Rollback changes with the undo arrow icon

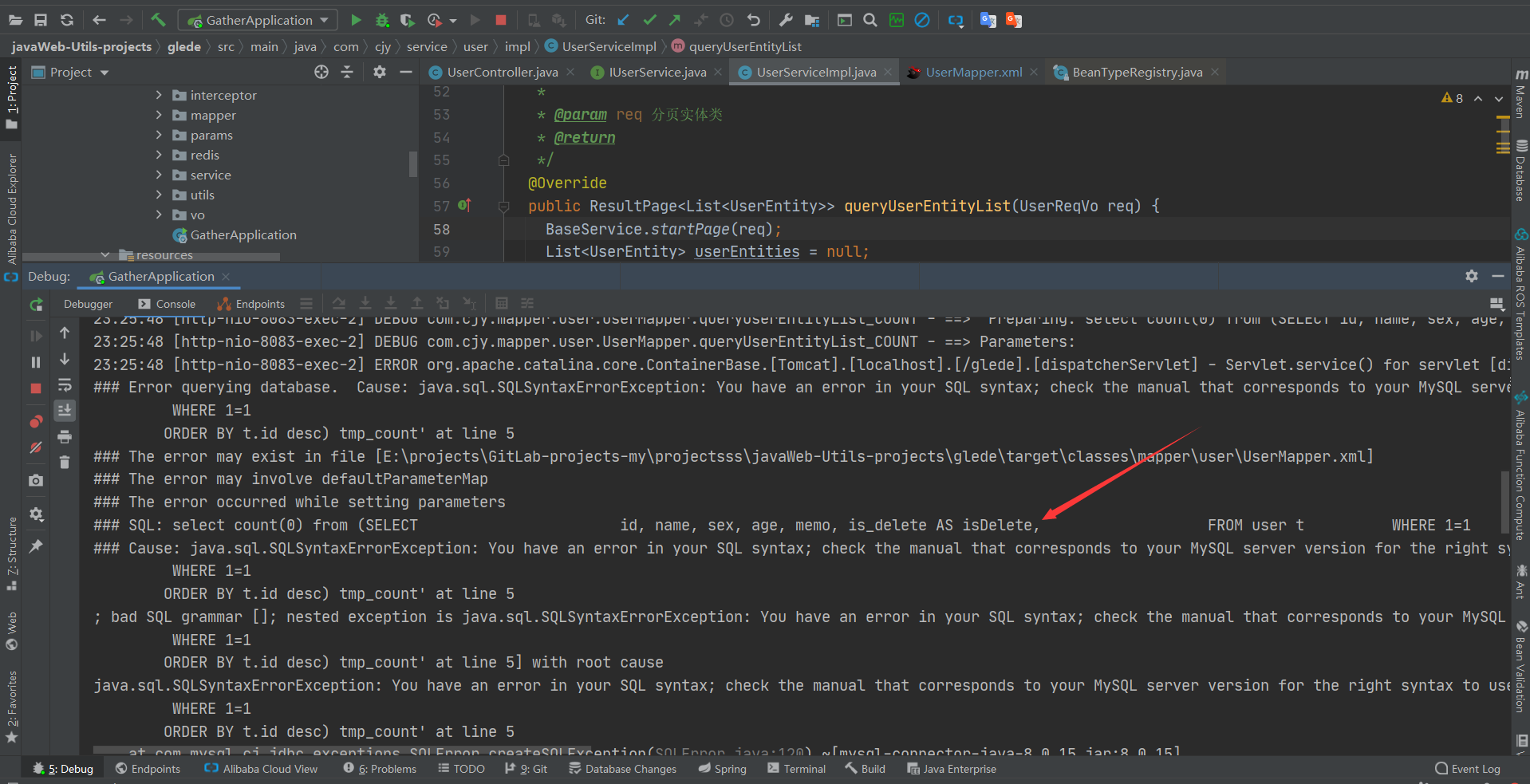coord(753,20)
